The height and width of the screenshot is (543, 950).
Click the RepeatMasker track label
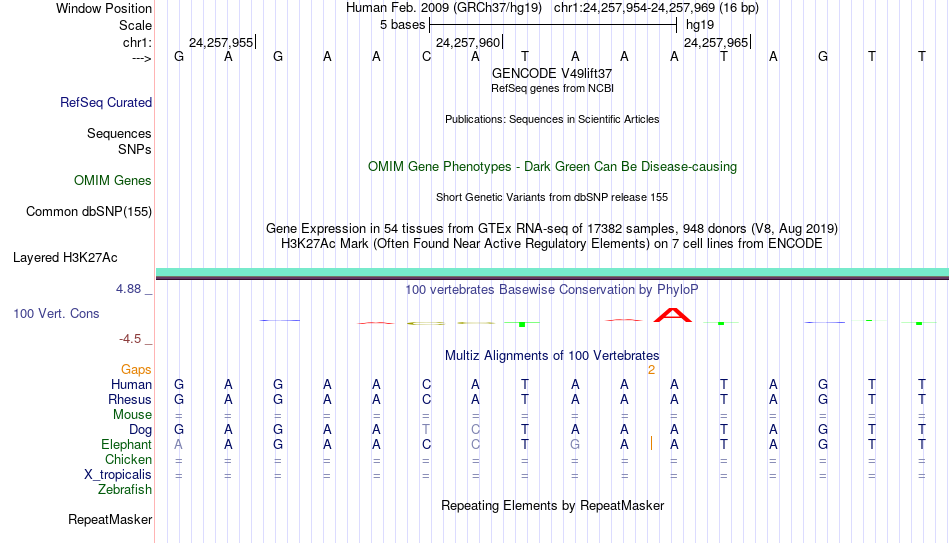[x=110, y=519]
